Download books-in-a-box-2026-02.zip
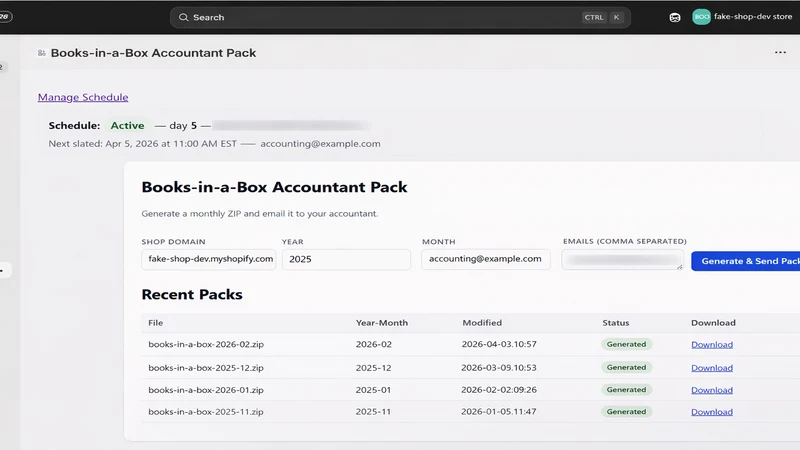800x450 pixels. tap(712, 344)
